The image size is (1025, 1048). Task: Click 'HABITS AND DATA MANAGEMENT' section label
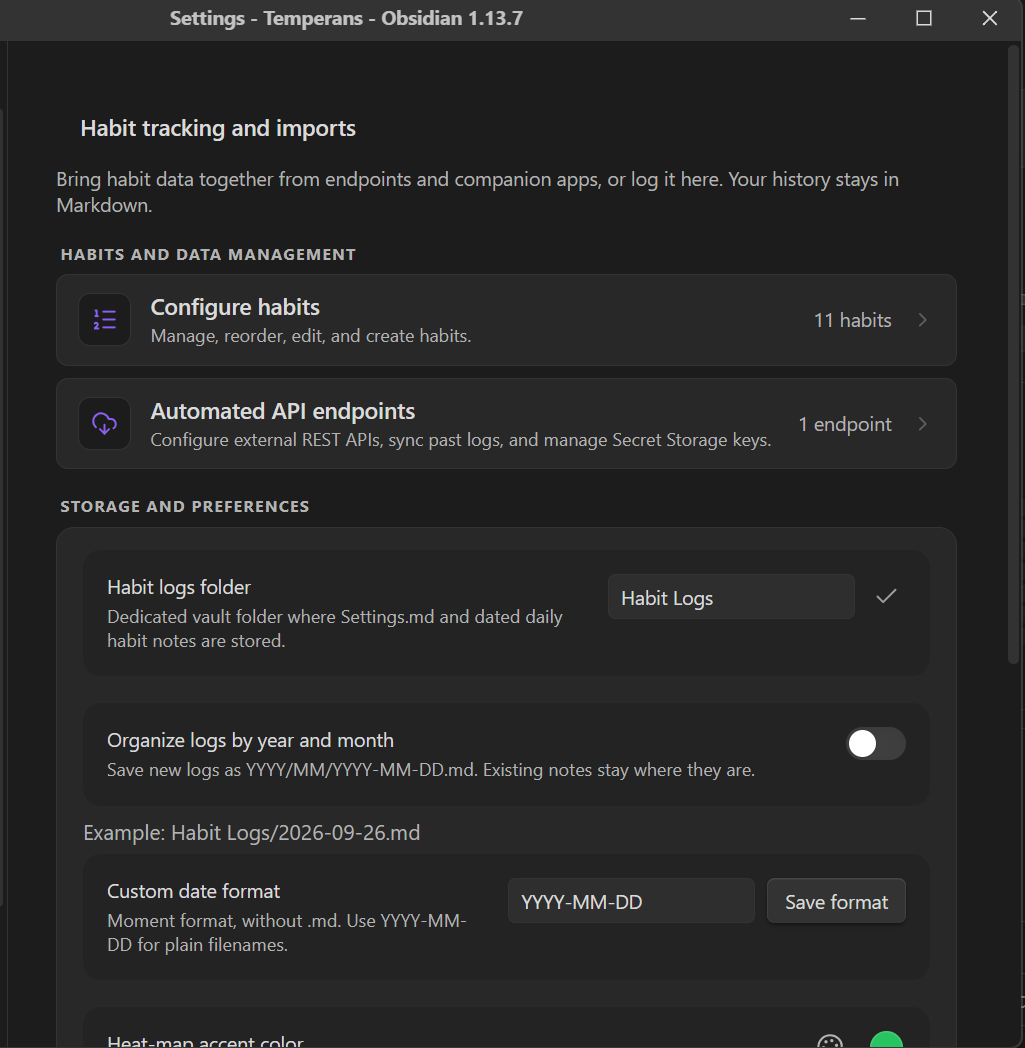point(208,255)
